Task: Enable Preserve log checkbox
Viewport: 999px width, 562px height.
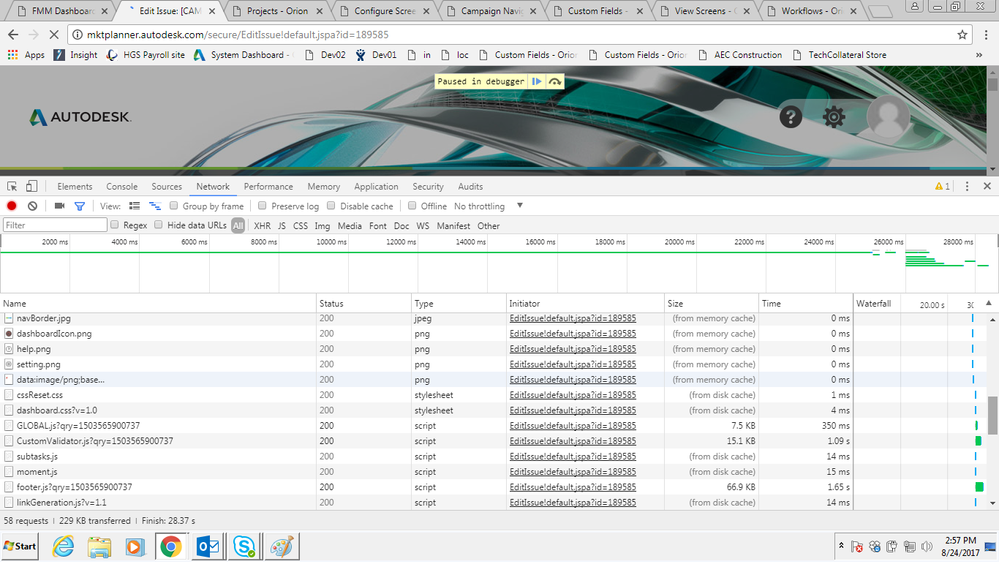Action: 262,206
